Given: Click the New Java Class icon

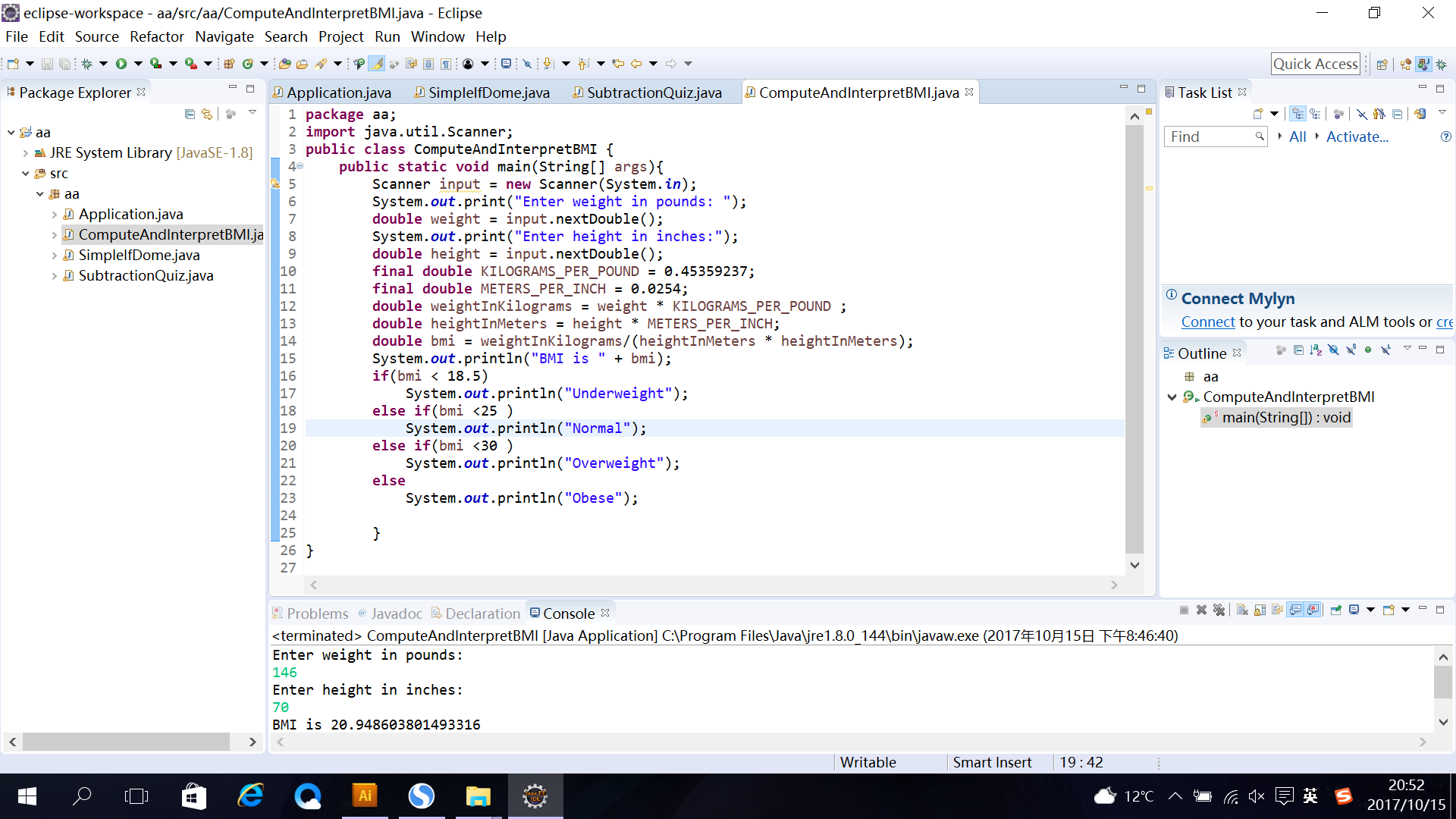Looking at the screenshot, I should coord(248,64).
